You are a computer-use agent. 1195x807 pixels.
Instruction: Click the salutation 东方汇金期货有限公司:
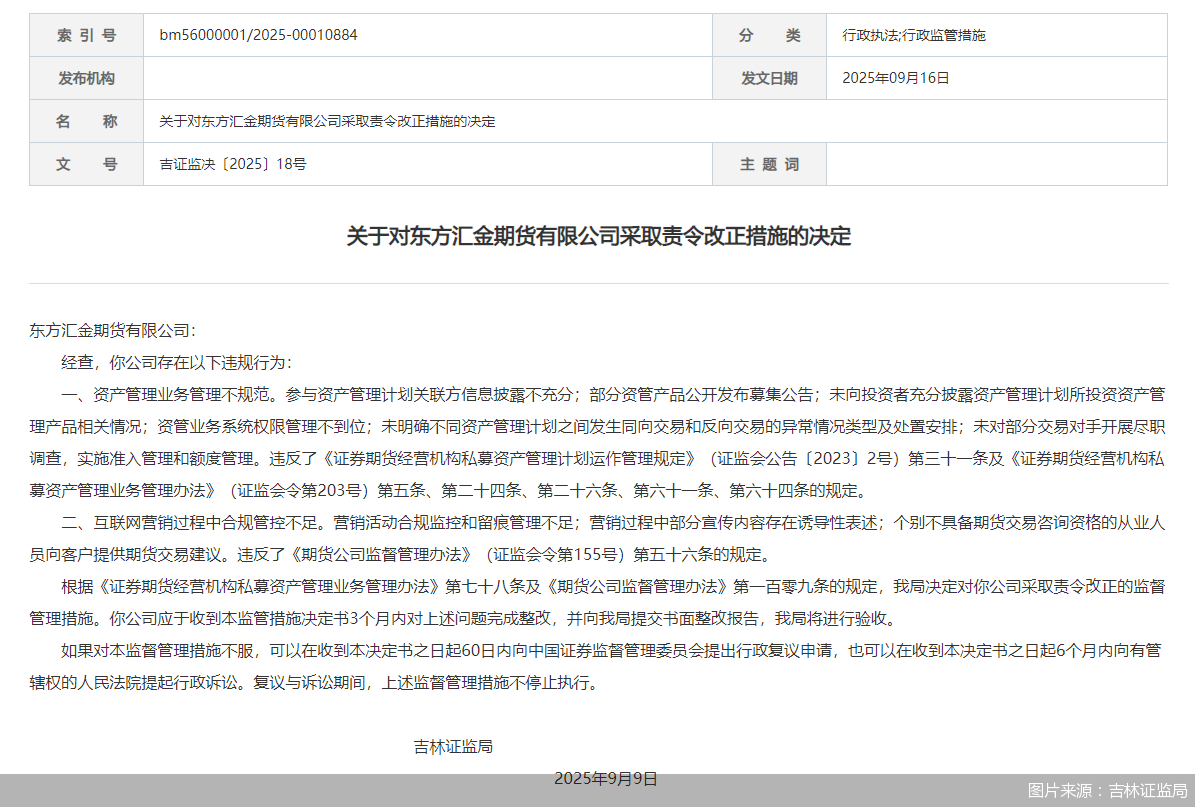pos(113,331)
